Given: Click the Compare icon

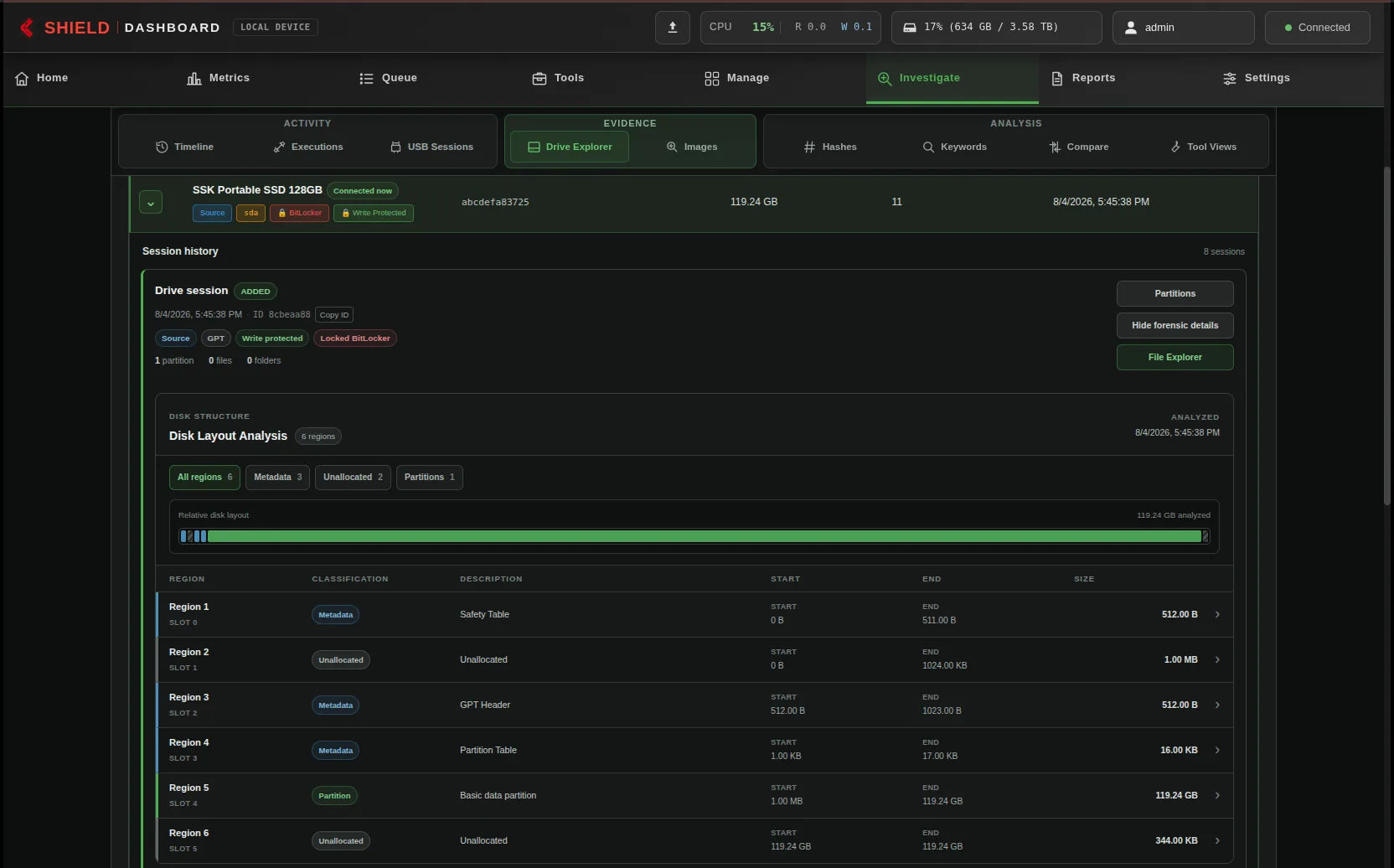Looking at the screenshot, I should coord(1055,147).
